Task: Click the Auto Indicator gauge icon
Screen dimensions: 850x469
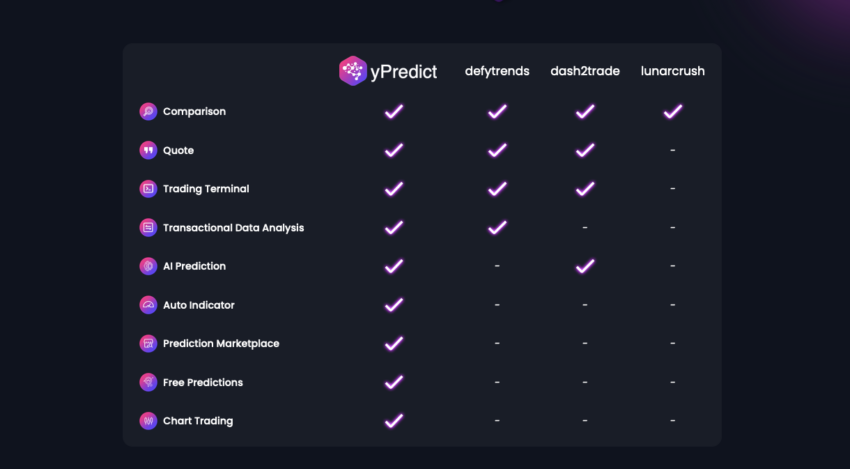Action: pos(148,305)
